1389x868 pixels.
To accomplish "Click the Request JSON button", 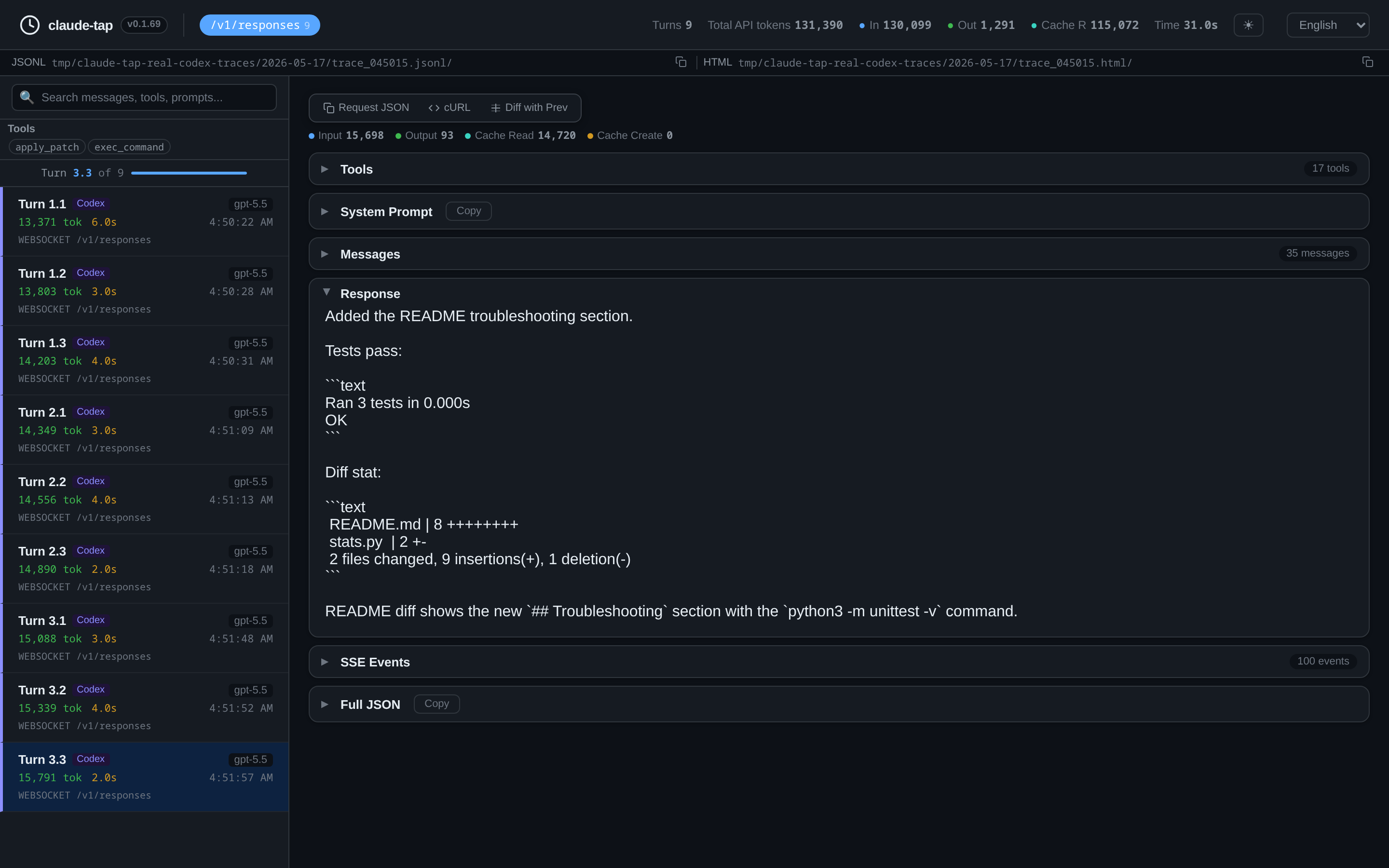I will click(366, 108).
